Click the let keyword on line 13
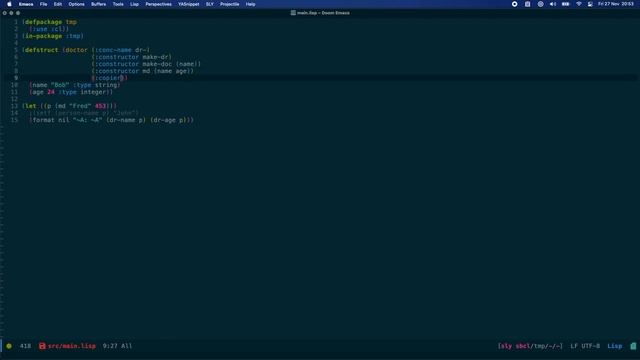 pyautogui.click(x=31, y=106)
